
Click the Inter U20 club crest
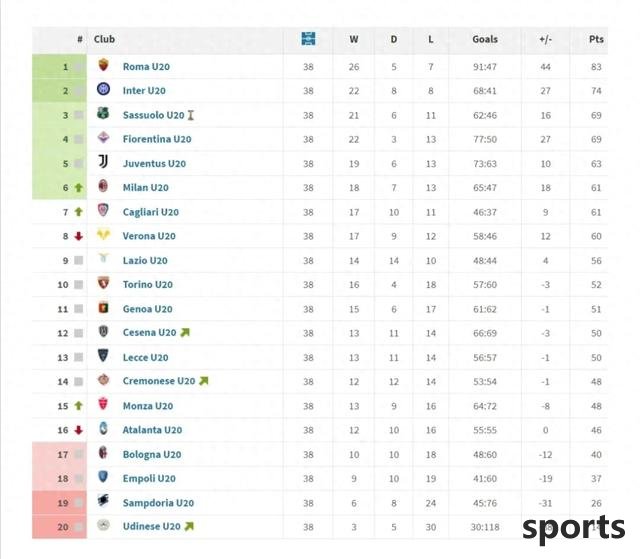click(x=104, y=89)
